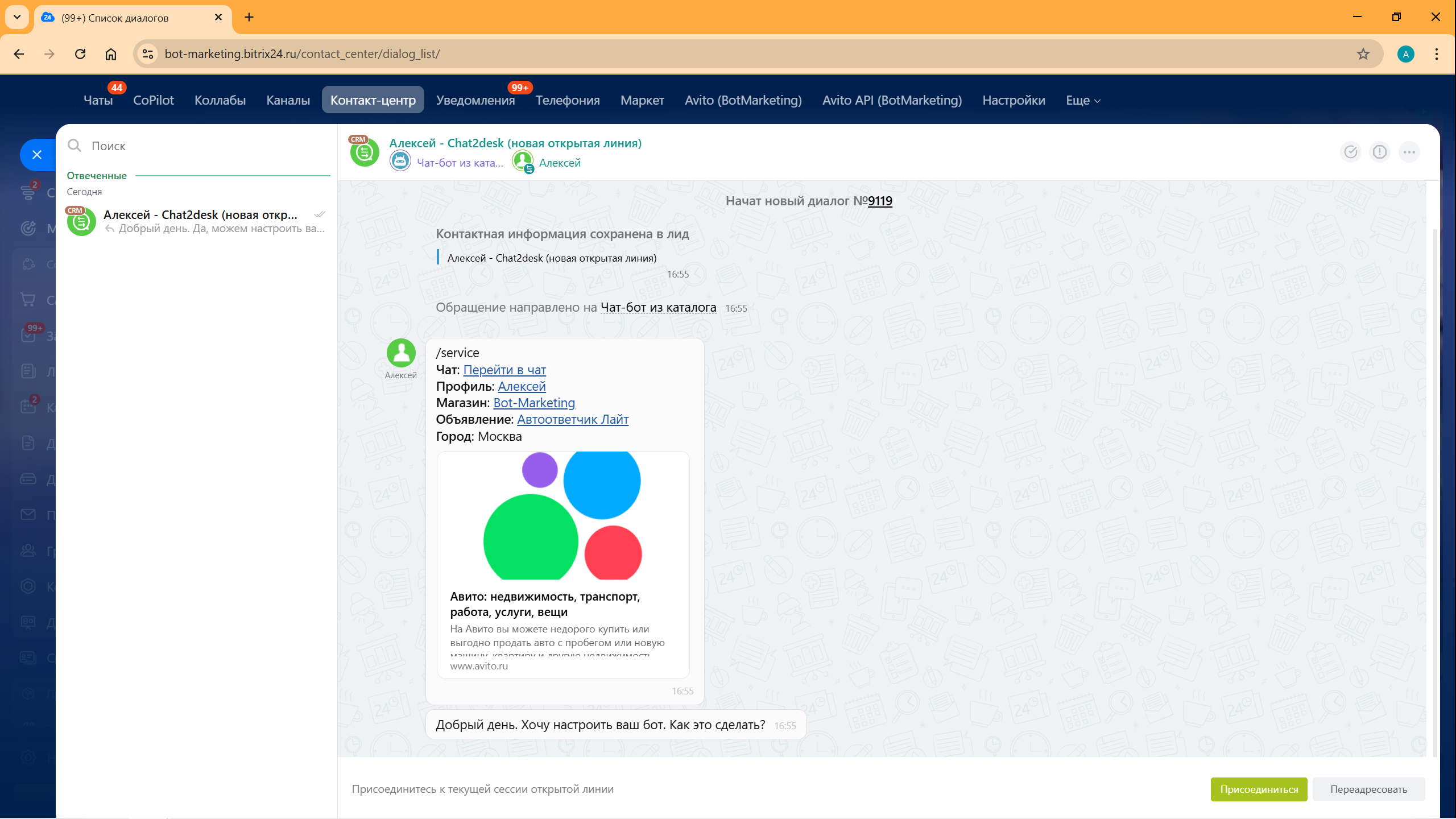Screen dimensions: 1456x819
Task: Click the Avito preview image thumbnail
Action: (562, 515)
